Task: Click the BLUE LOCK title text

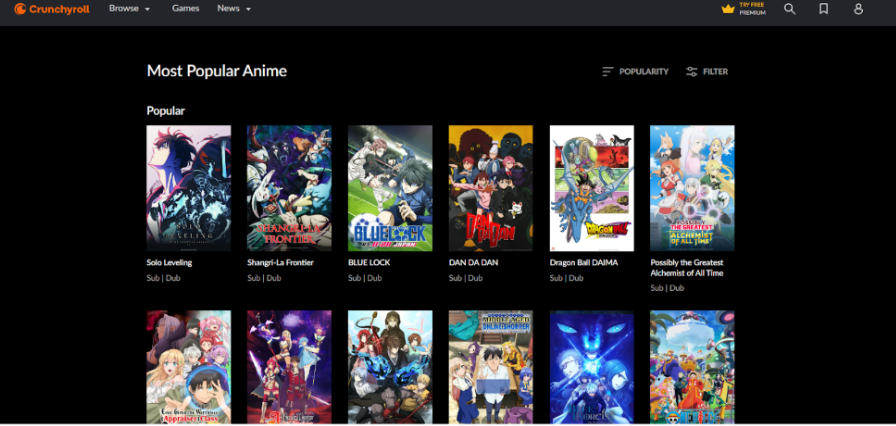Action: click(x=369, y=263)
